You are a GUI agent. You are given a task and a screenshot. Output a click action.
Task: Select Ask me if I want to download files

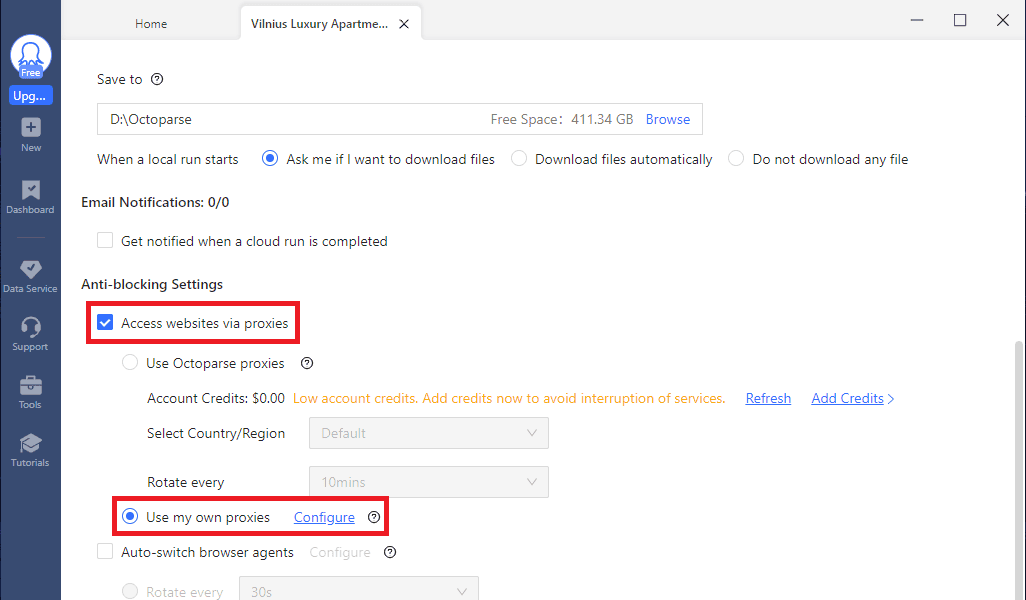[270, 159]
